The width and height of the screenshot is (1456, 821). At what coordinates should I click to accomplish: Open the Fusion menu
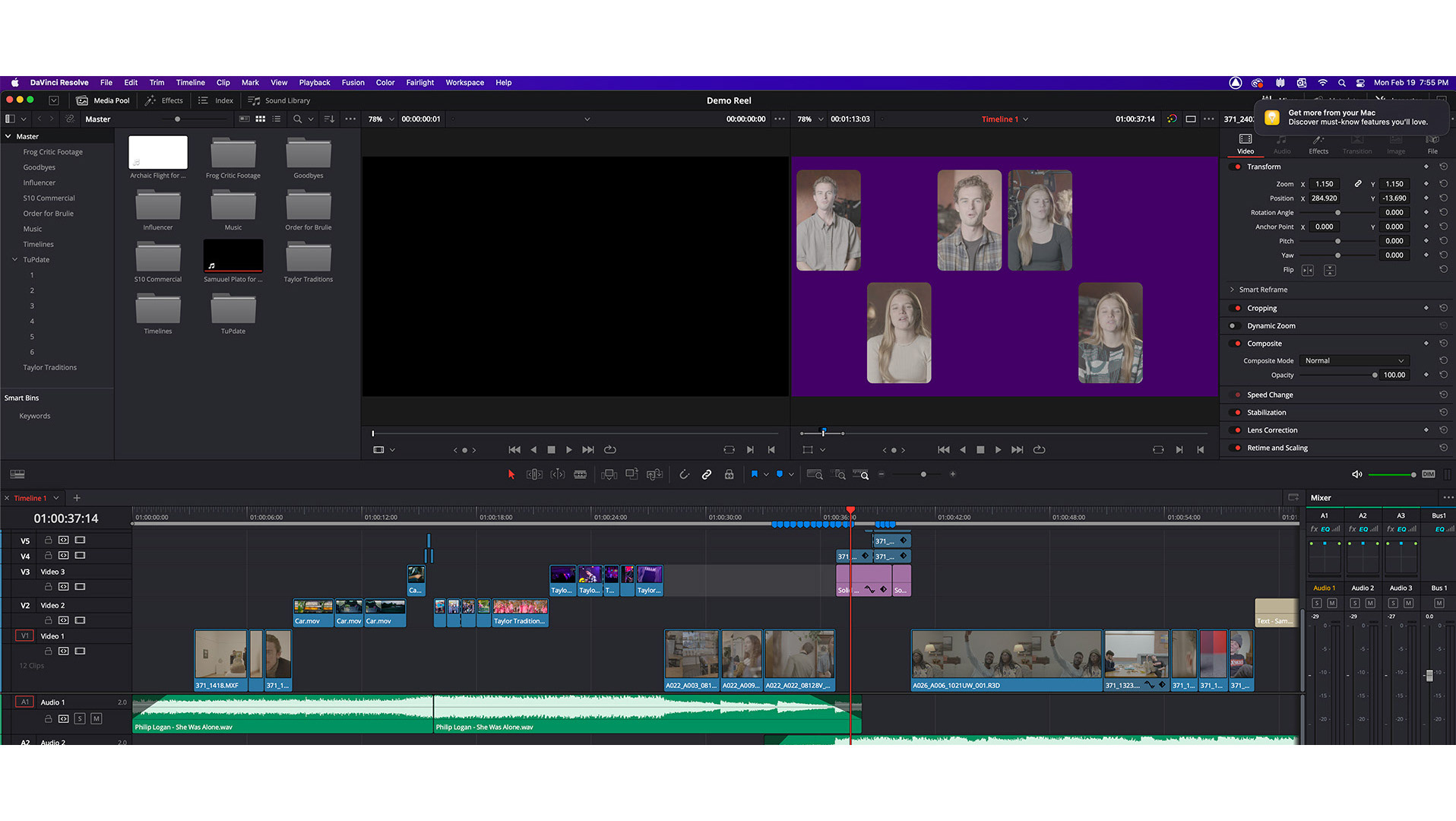(353, 83)
